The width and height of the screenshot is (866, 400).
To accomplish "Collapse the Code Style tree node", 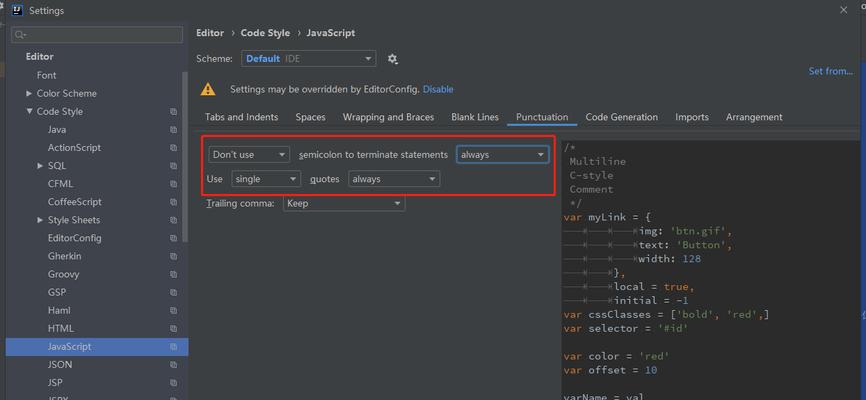I will tap(29, 112).
